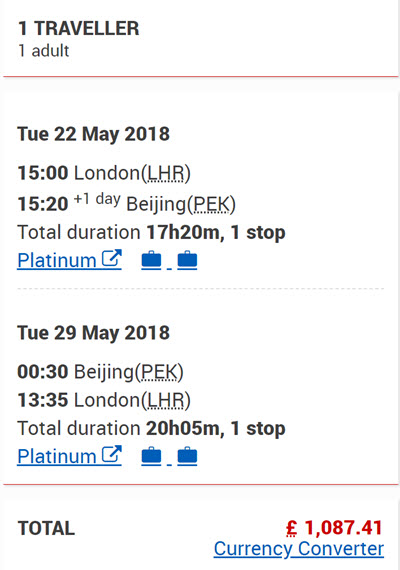The height and width of the screenshot is (570, 400).
Task: Click external-link icon beside outbound Platinum
Action: coord(111,259)
